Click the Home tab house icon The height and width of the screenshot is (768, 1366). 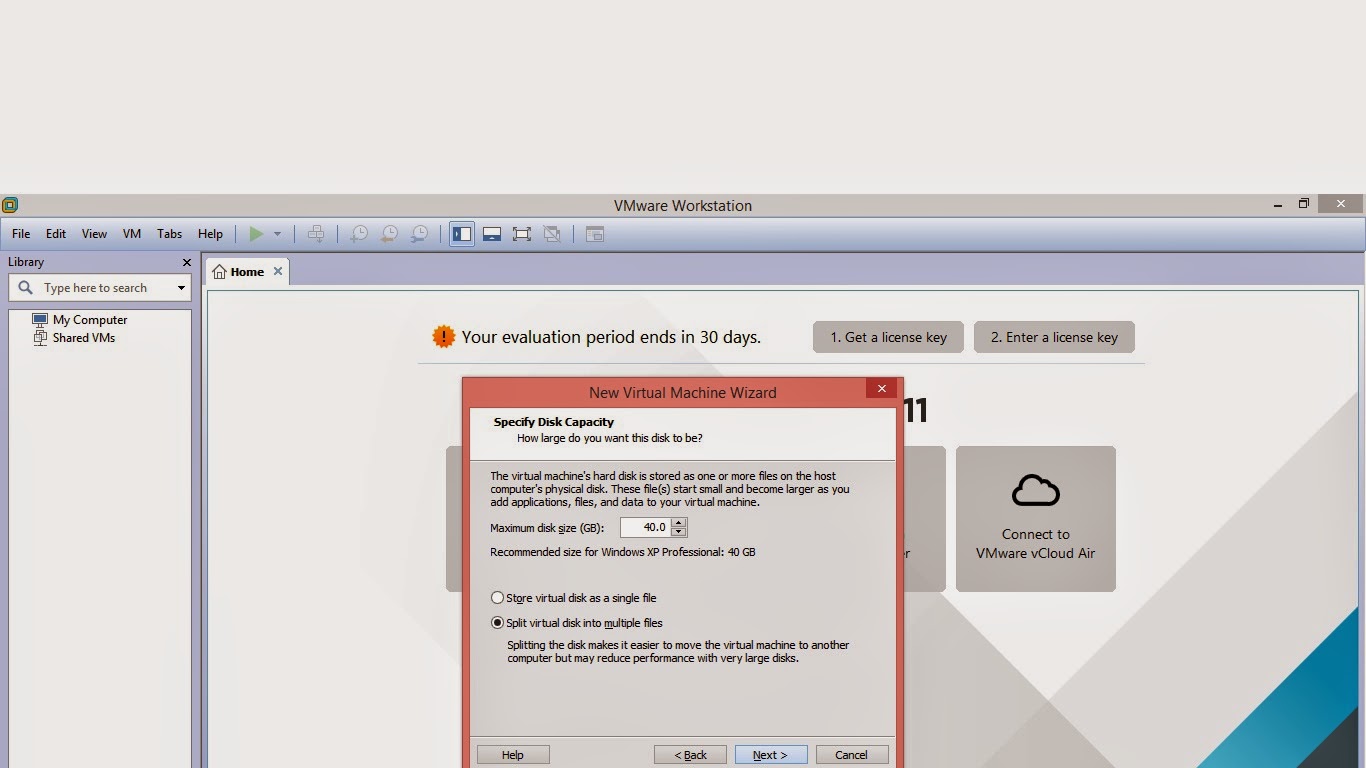point(220,272)
